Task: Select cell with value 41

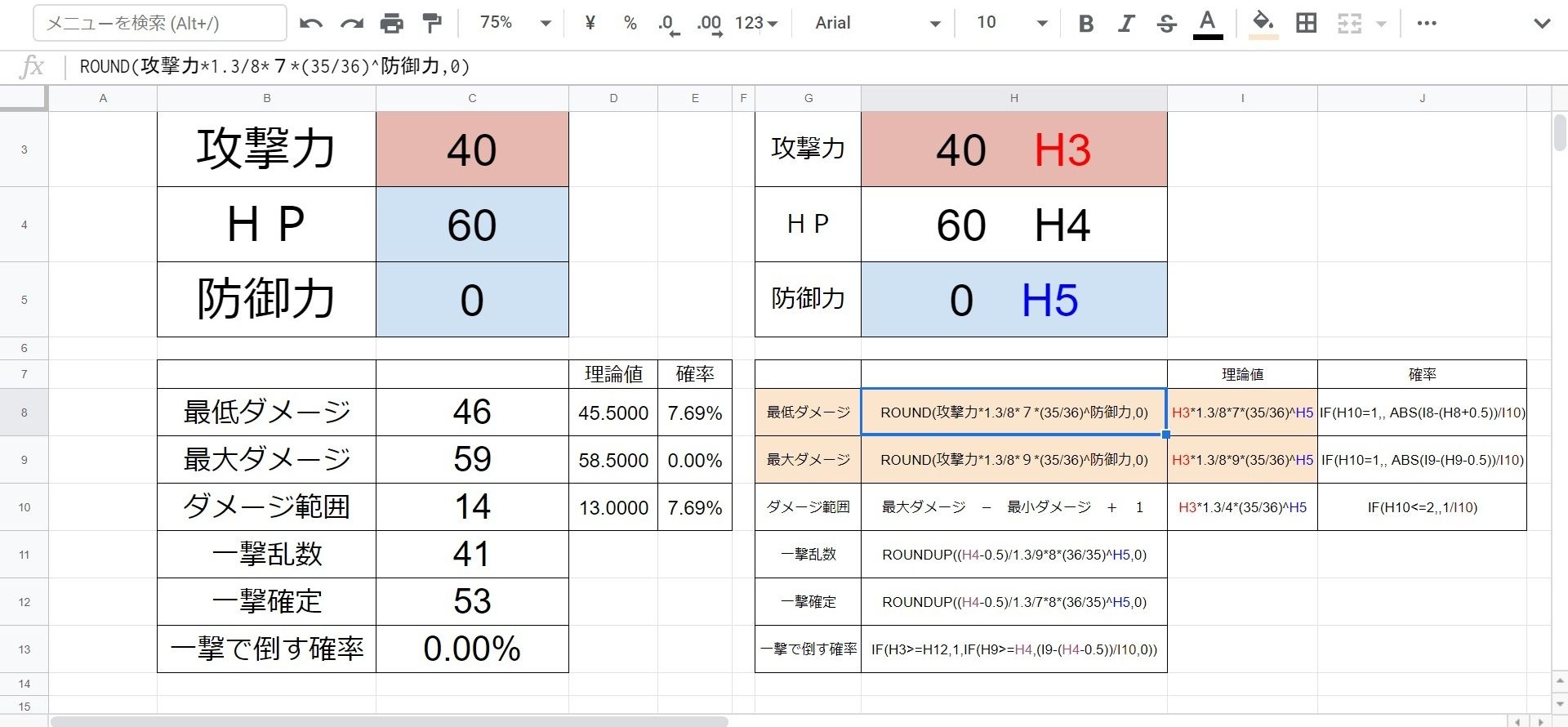Action: click(472, 555)
